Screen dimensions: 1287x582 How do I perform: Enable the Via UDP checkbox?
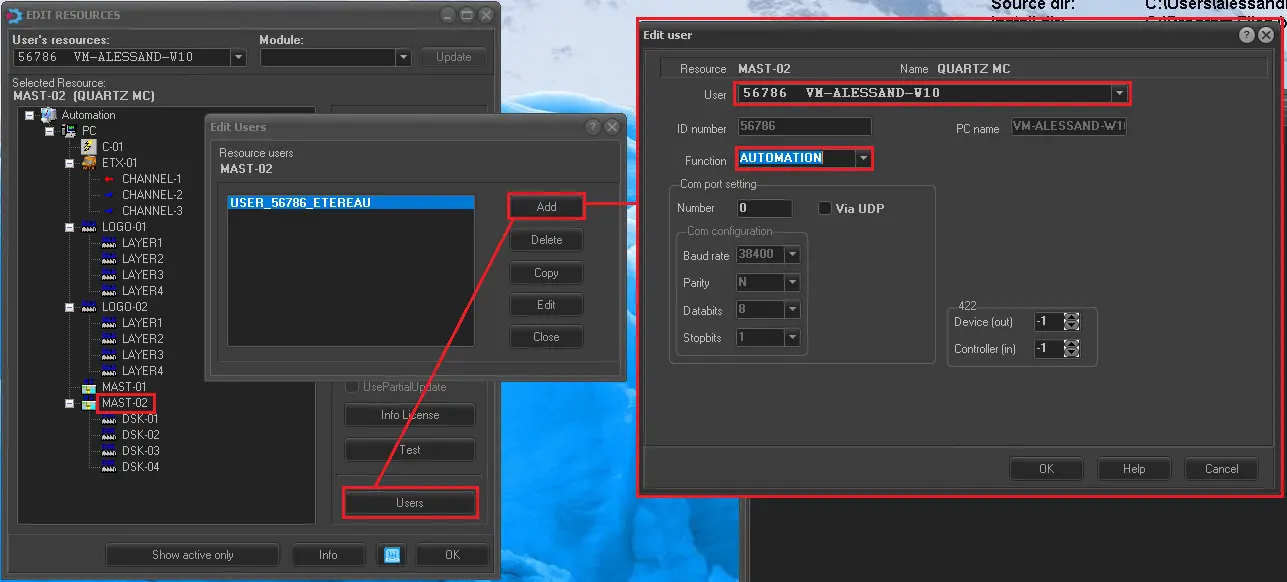825,209
